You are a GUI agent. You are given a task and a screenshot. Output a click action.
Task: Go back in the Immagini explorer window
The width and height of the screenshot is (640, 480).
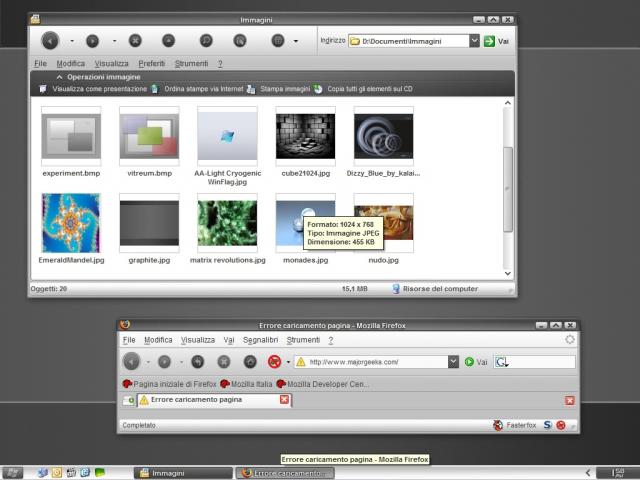click(x=50, y=40)
